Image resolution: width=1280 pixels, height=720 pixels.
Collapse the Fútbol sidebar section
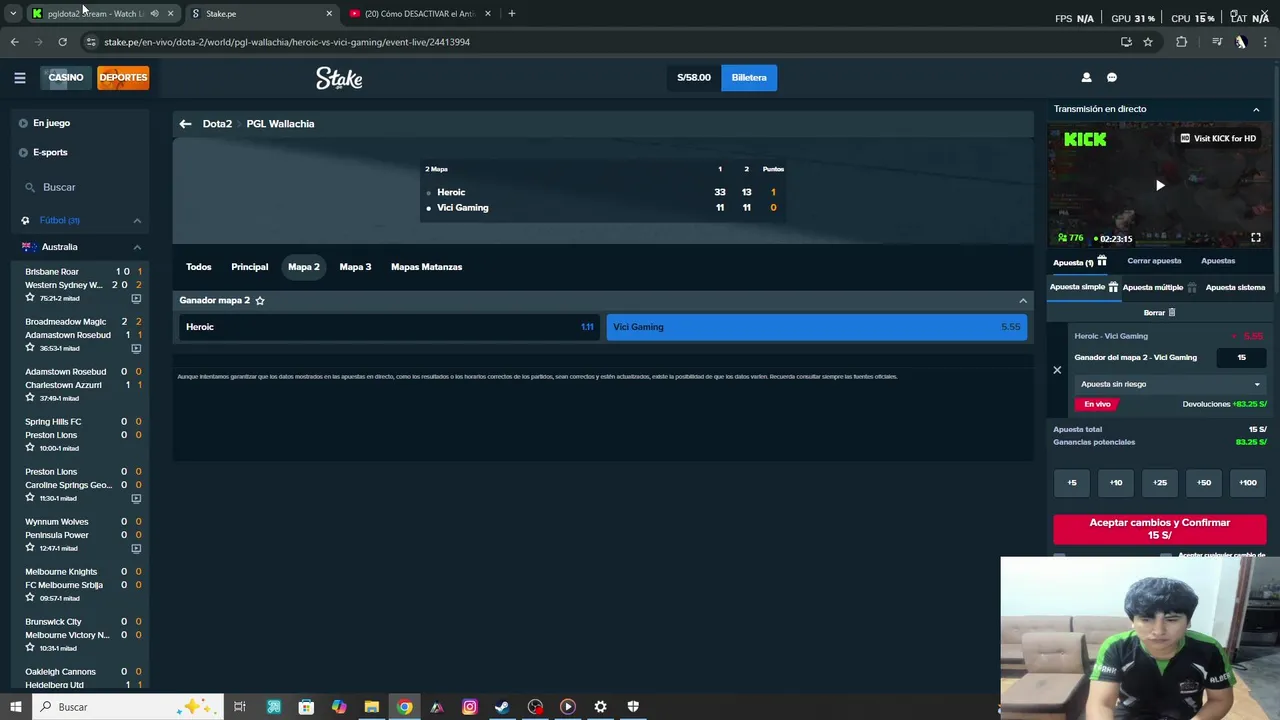(x=137, y=221)
